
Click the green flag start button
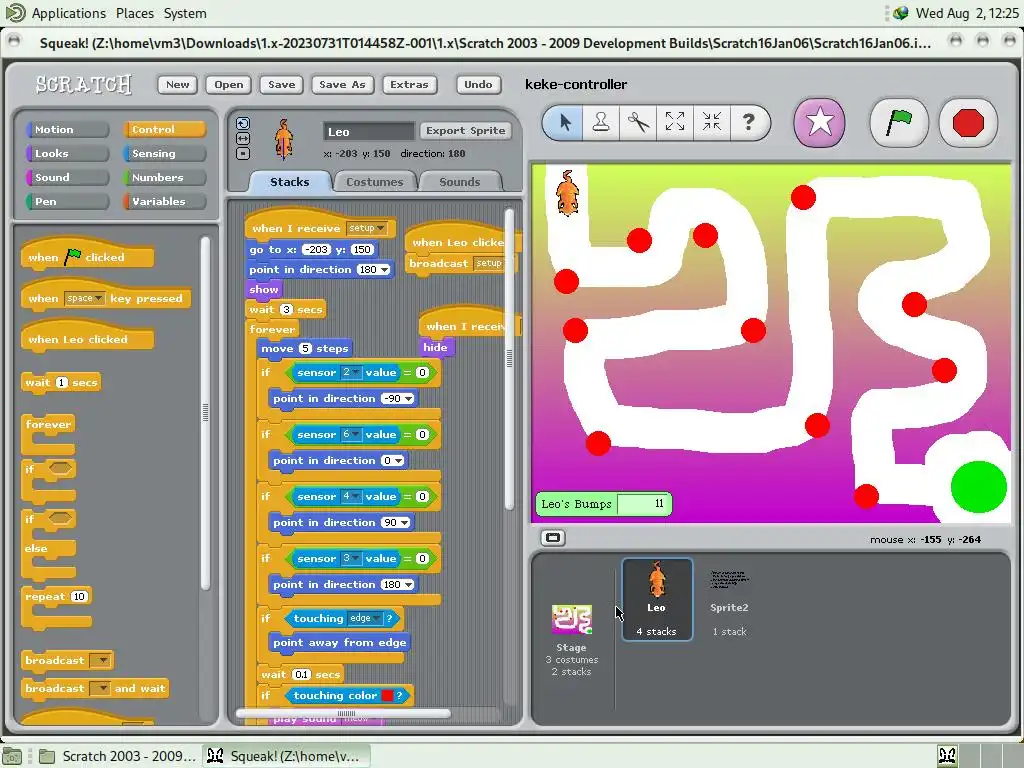tap(899, 122)
